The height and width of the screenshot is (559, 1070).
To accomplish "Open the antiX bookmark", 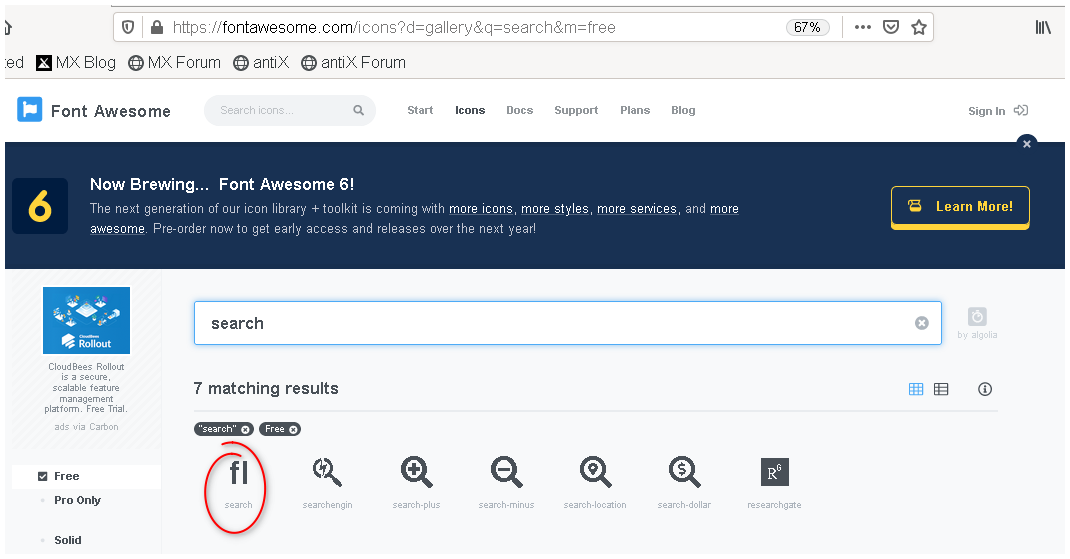I will (261, 63).
